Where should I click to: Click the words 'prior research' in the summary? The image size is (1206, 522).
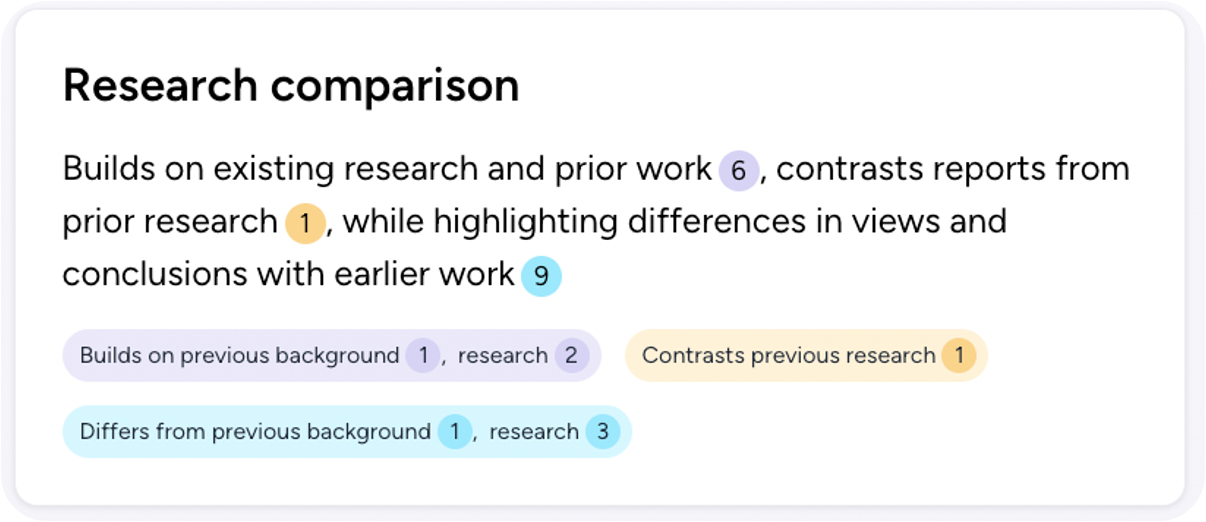coord(169,222)
